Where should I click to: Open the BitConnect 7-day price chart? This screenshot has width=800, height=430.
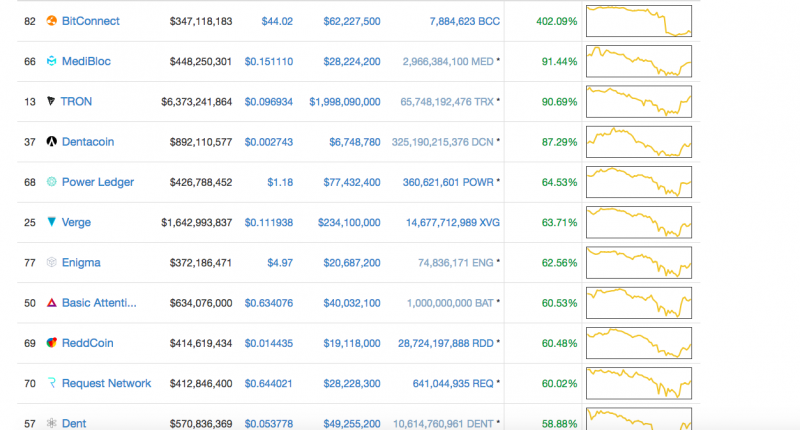tap(639, 21)
